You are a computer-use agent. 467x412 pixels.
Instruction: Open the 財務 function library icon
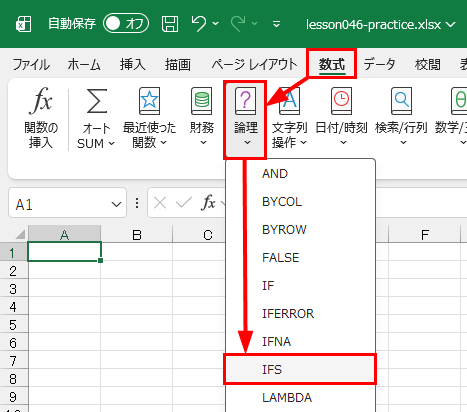click(201, 101)
